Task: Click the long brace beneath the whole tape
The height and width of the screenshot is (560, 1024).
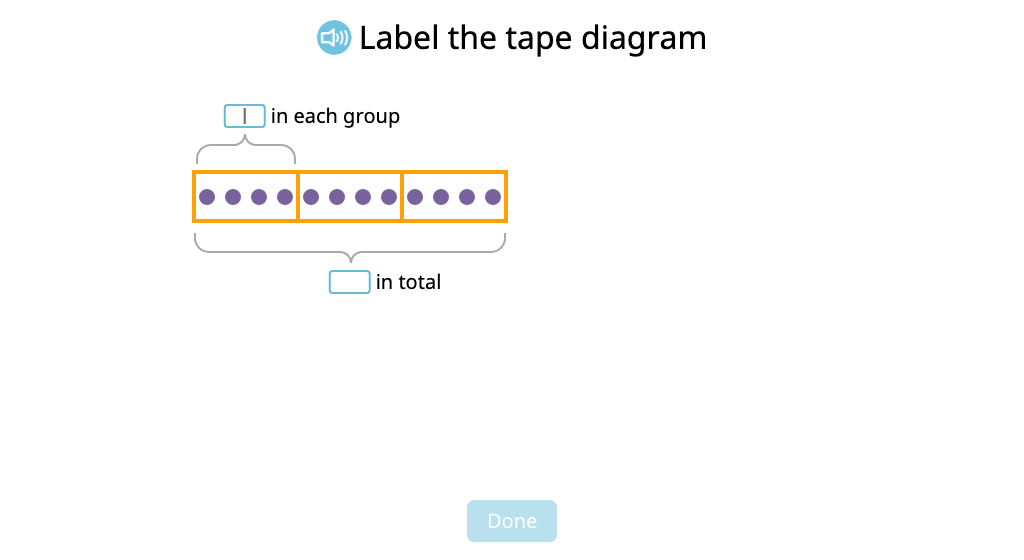Action: click(x=350, y=248)
